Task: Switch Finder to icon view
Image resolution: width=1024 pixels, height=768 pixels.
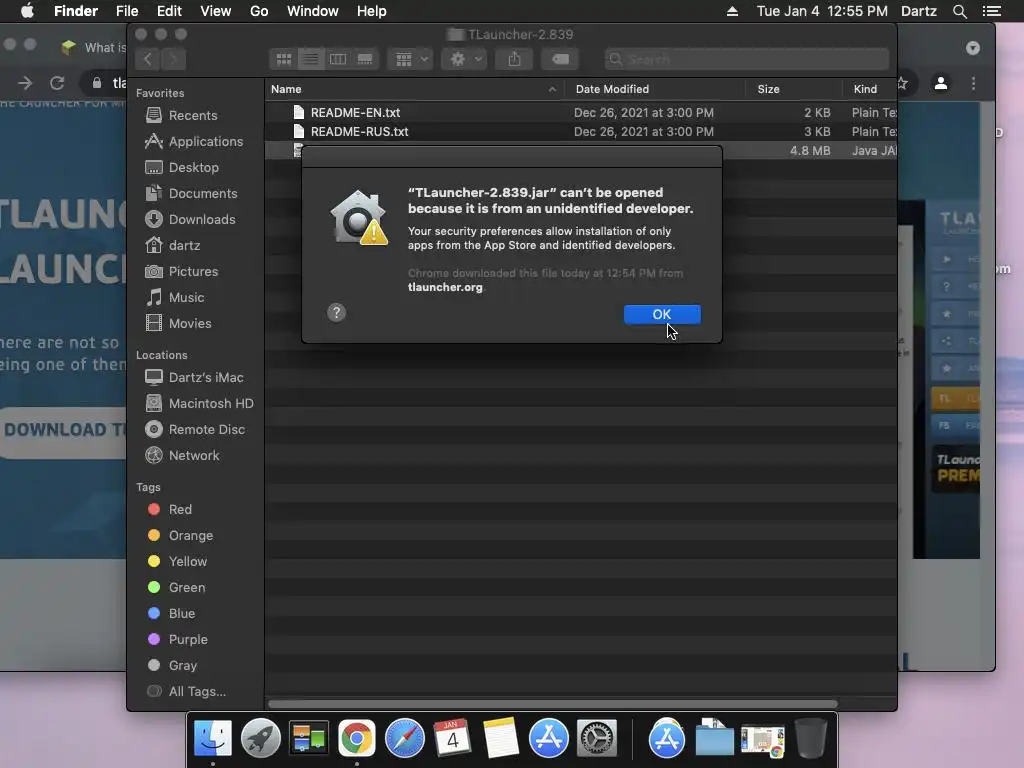Action: [283, 59]
